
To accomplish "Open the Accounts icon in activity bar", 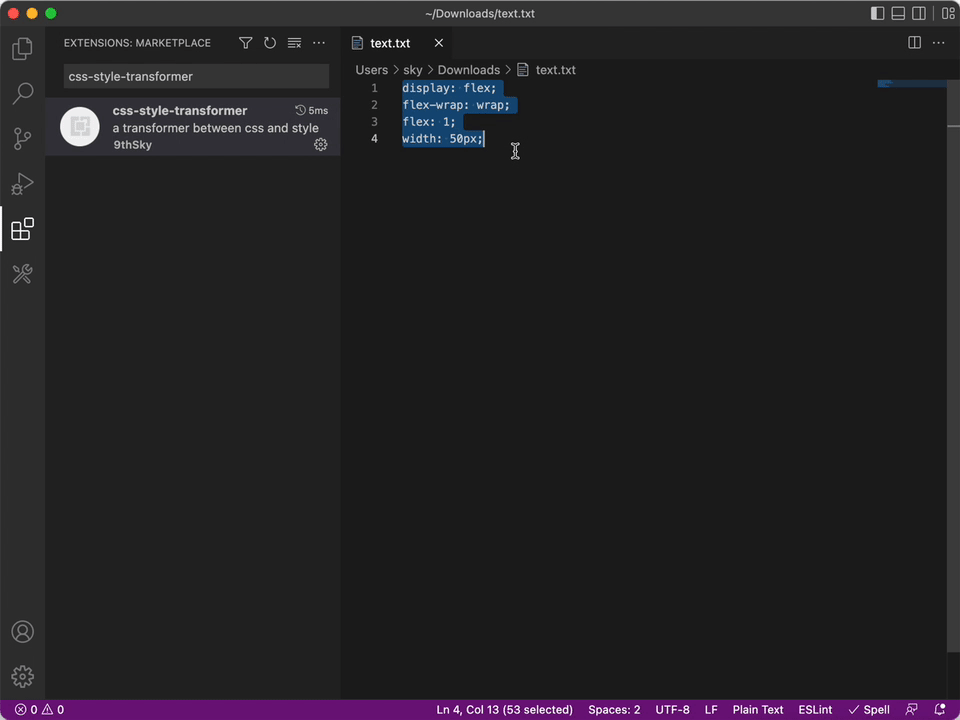I will pyautogui.click(x=22, y=631).
